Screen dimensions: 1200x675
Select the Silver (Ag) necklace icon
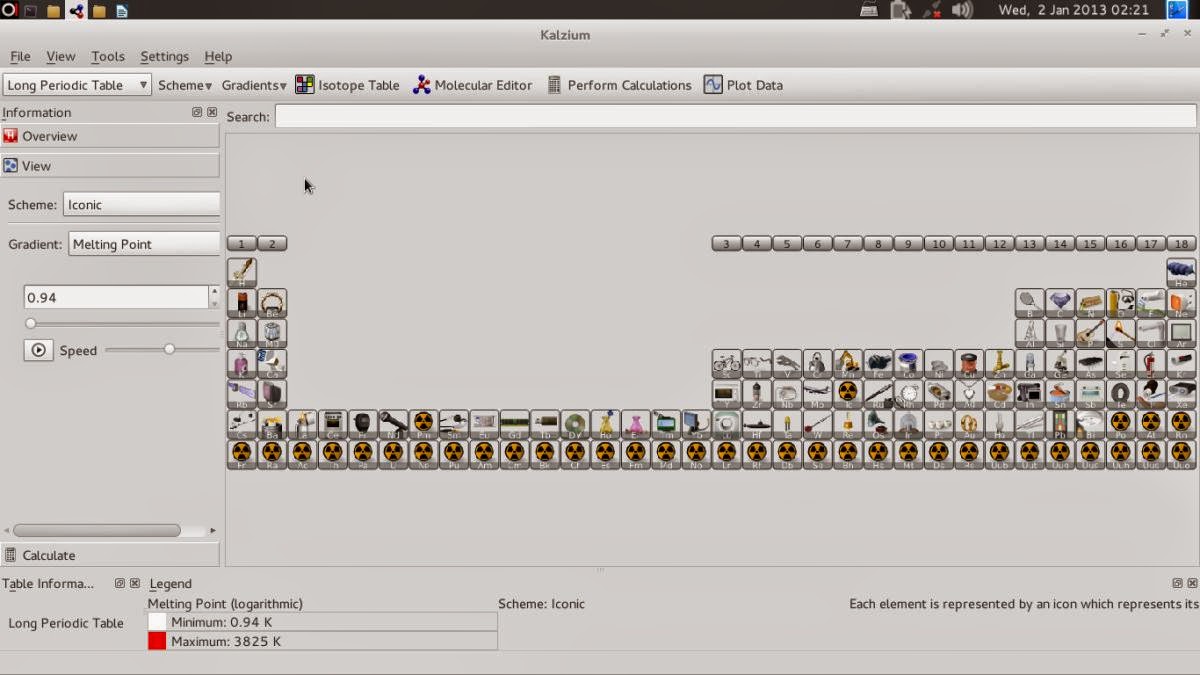[x=969, y=394]
